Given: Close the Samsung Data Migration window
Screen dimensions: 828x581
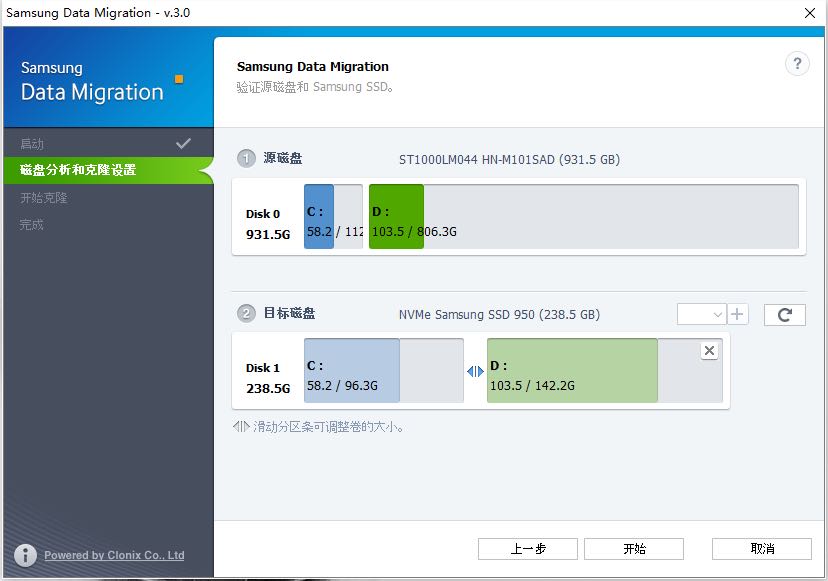Looking at the screenshot, I should 810,13.
